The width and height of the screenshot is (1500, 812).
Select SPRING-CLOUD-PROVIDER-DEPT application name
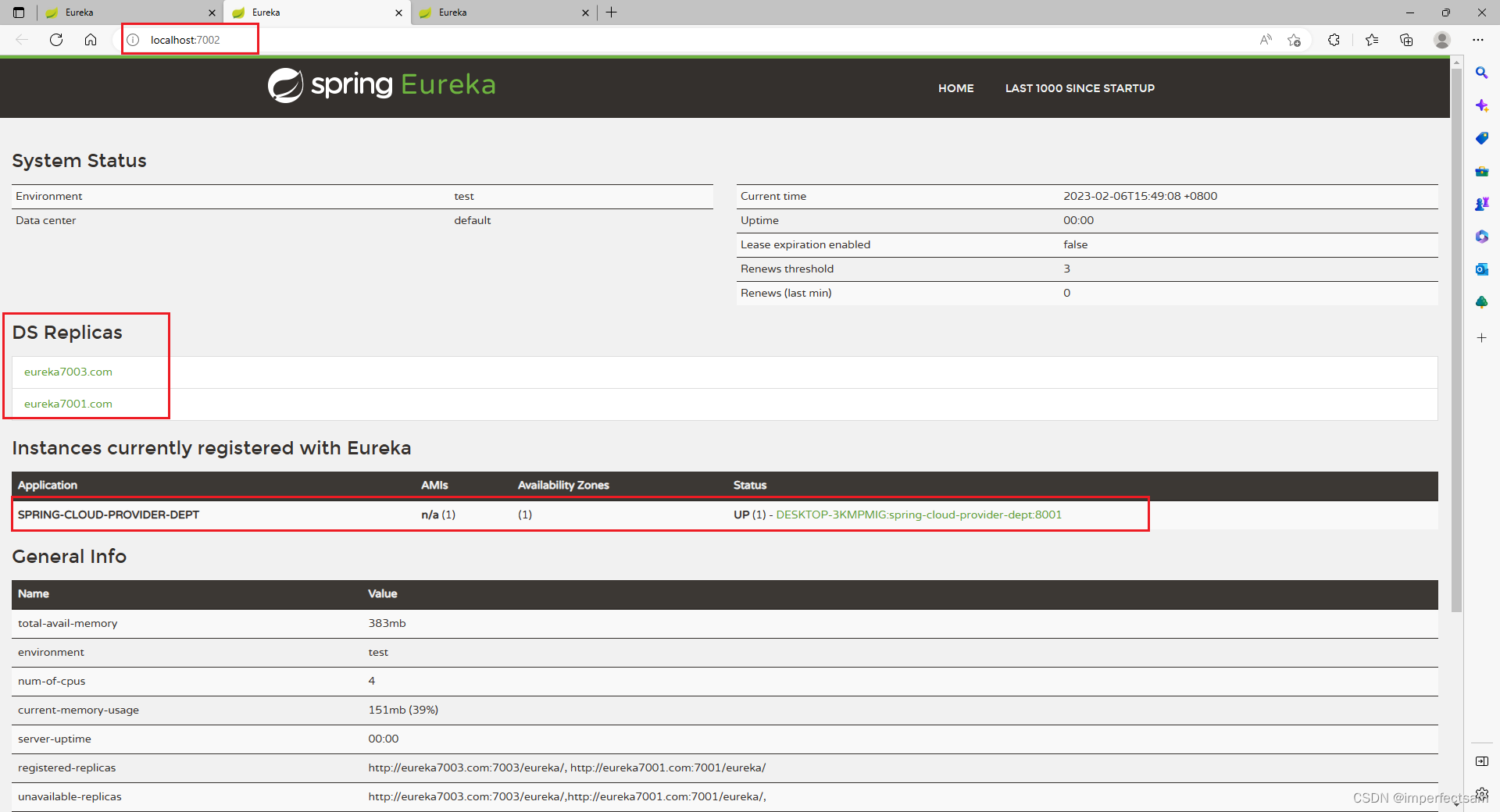[109, 515]
